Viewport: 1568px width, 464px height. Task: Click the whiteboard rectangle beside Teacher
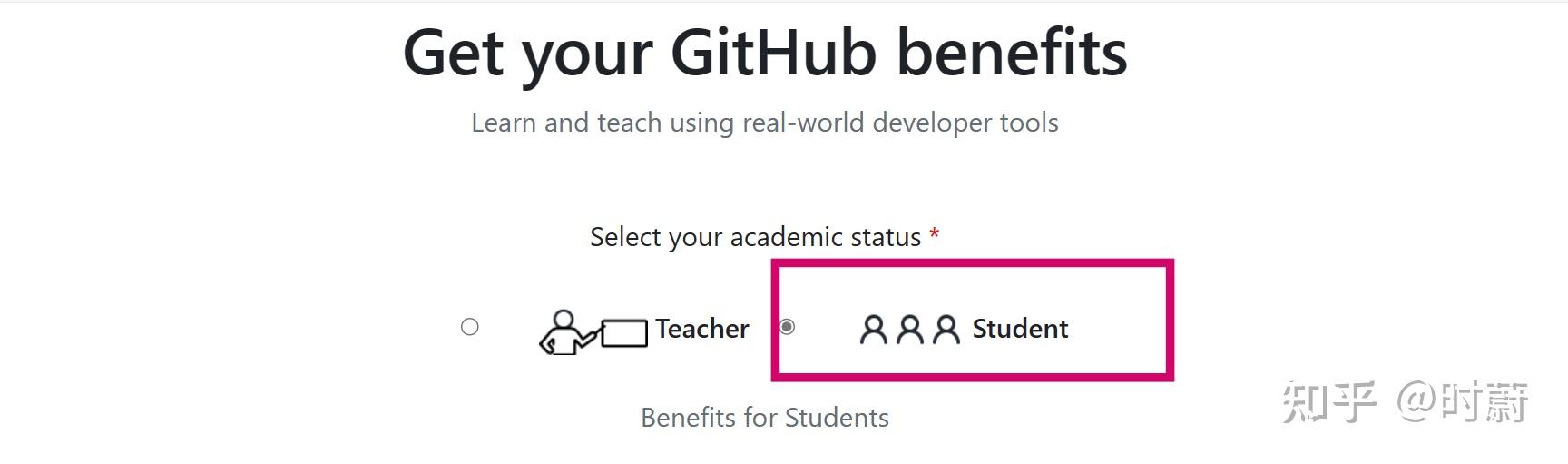624,332
